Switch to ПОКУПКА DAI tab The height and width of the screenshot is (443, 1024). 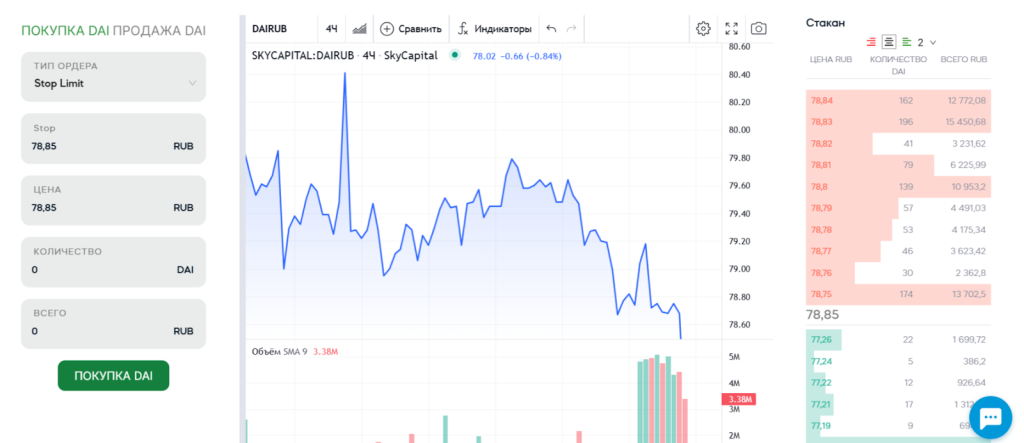pos(65,30)
